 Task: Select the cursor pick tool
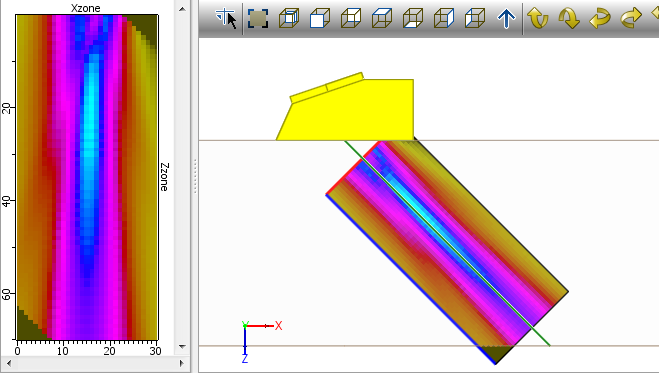pos(226,18)
